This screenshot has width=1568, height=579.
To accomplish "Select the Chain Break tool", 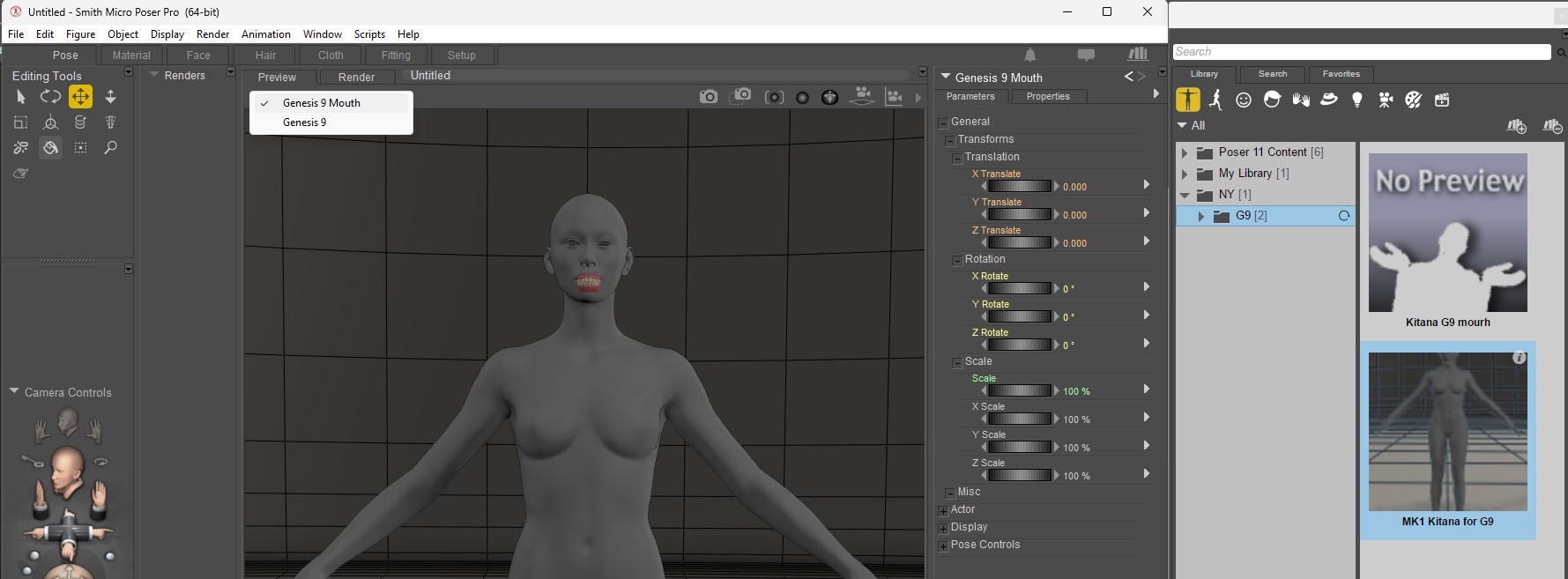I will pos(21,148).
